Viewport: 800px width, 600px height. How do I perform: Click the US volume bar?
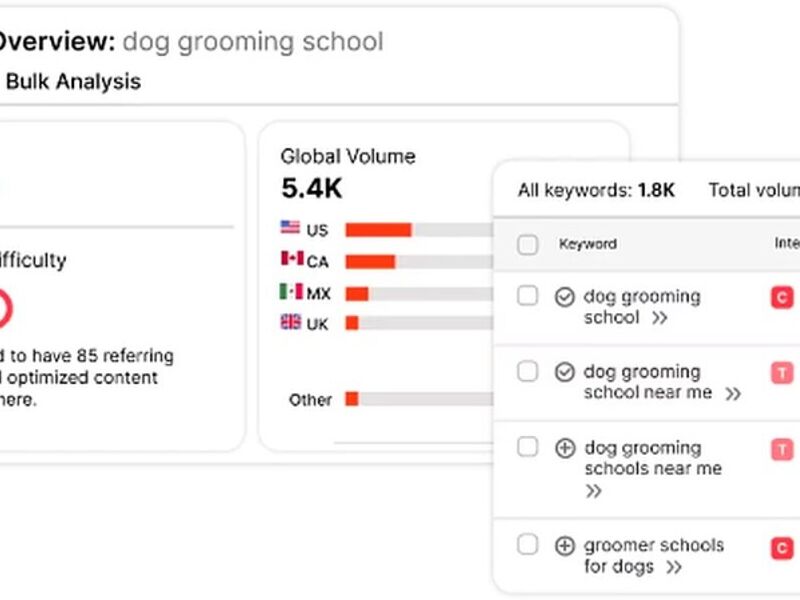[419, 230]
